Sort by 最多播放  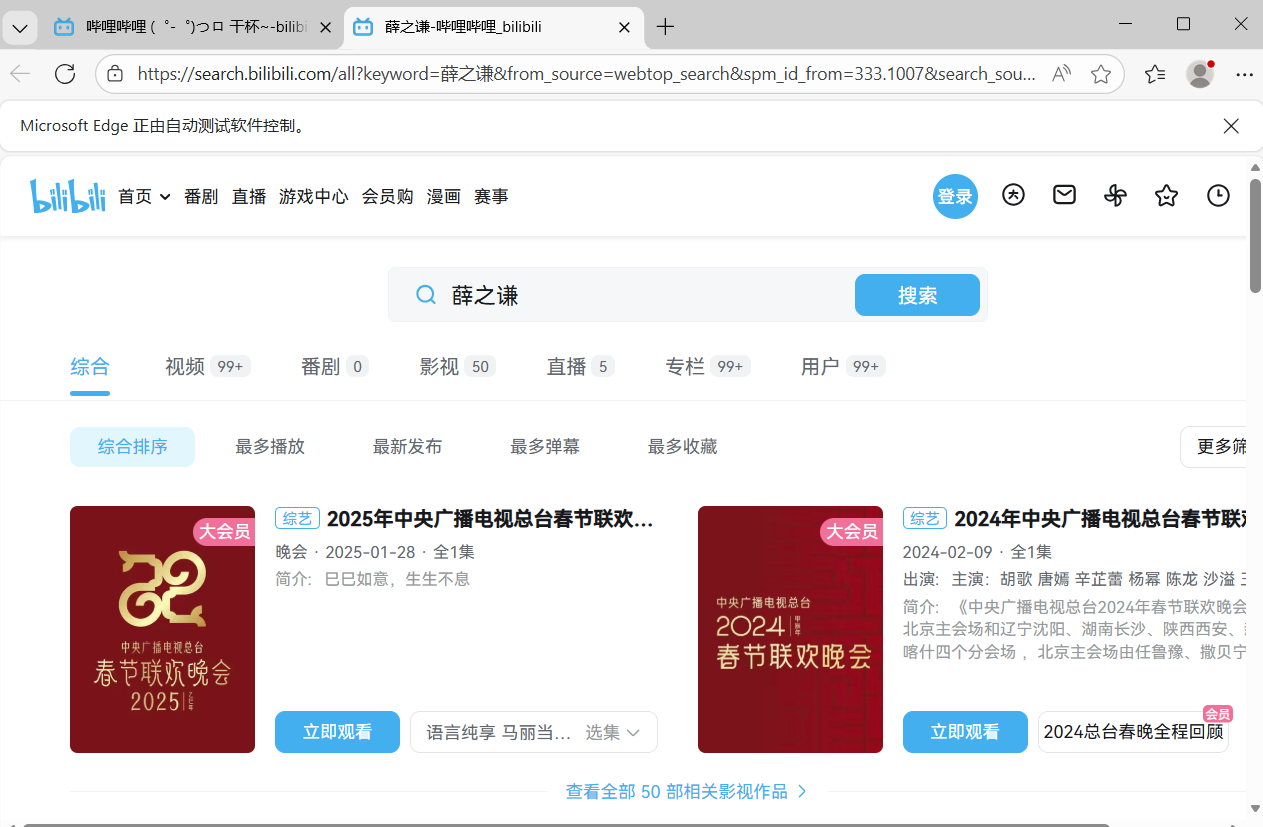(x=270, y=447)
